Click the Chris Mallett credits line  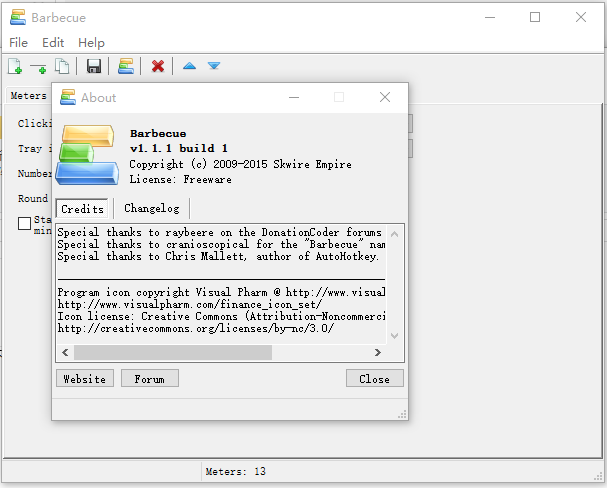click(x=218, y=256)
